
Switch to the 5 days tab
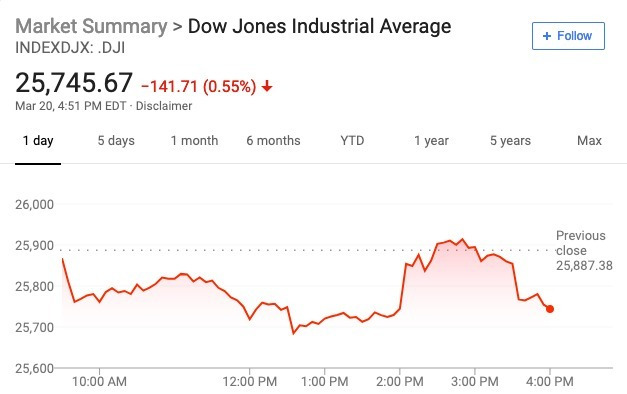click(x=116, y=141)
